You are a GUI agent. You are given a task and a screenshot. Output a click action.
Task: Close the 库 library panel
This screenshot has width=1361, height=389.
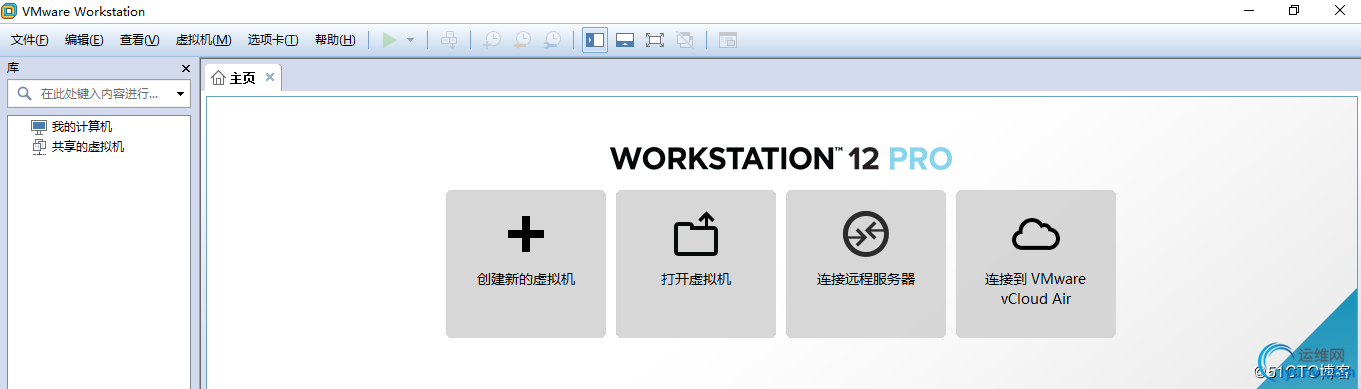pyautogui.click(x=185, y=68)
